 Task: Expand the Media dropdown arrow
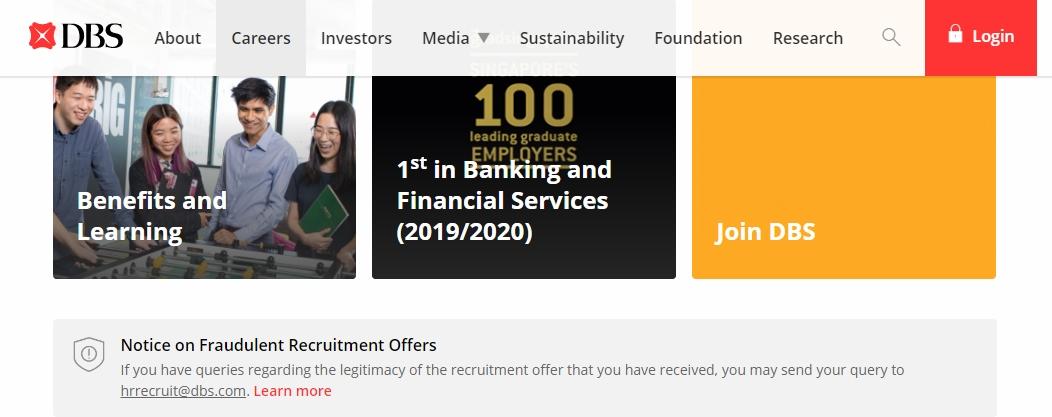coord(484,38)
